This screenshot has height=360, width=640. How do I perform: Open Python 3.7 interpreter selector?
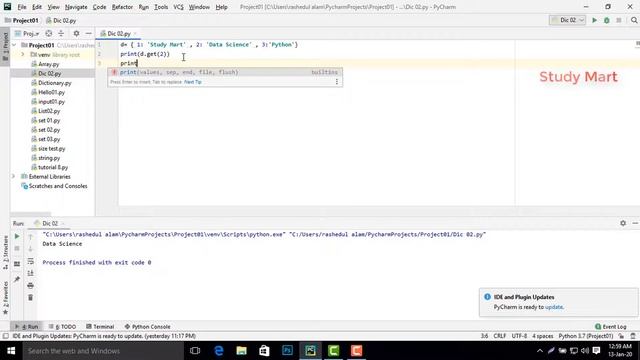pos(586,336)
